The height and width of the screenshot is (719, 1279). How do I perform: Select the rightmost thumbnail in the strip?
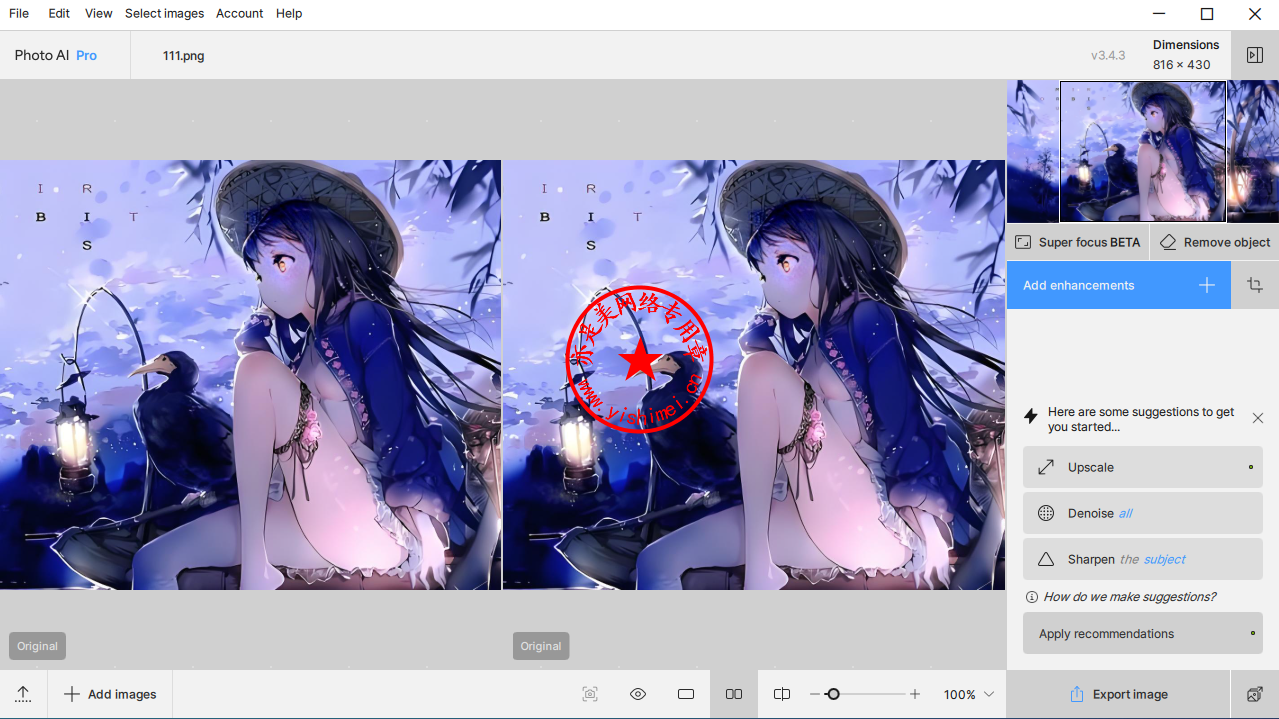(x=1253, y=151)
